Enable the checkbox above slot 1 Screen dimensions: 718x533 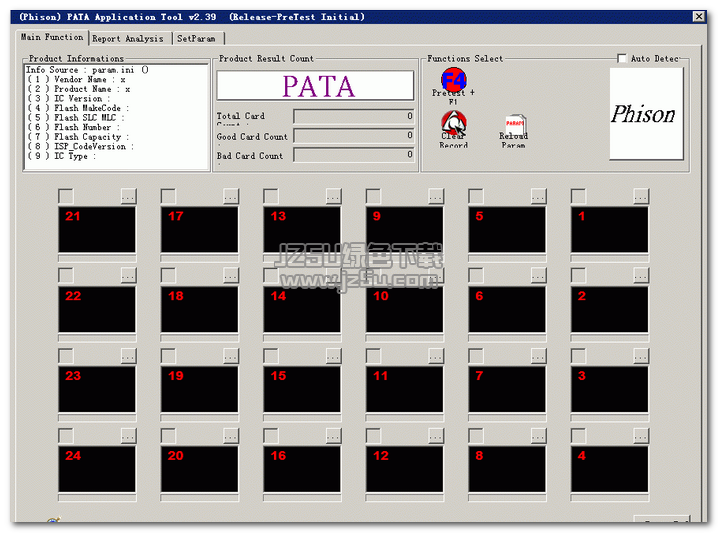click(x=579, y=196)
